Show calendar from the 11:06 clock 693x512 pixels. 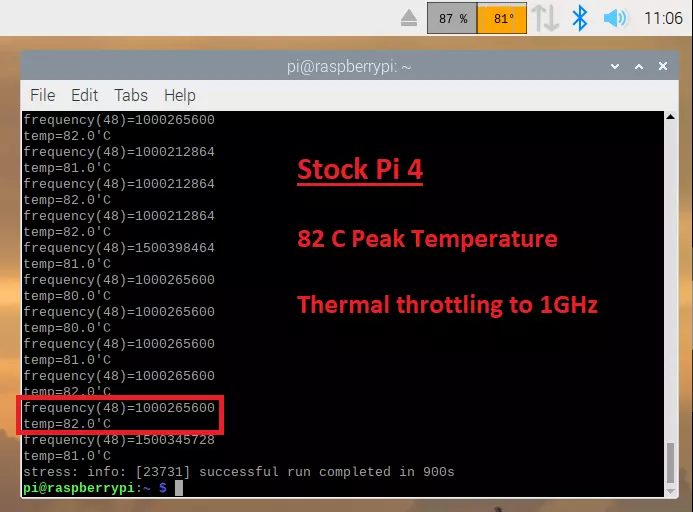pos(663,18)
